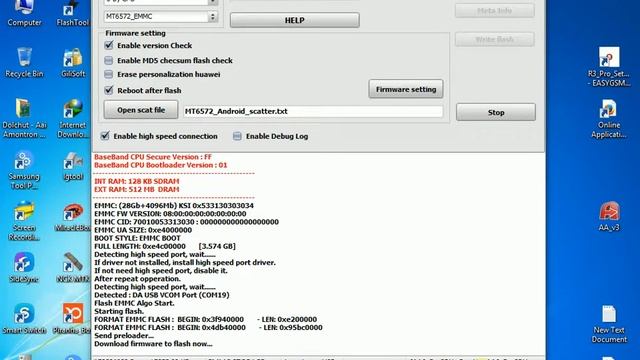Click the 'BOOT STYLE: EMMC BOOT' log line

[x=137, y=238]
